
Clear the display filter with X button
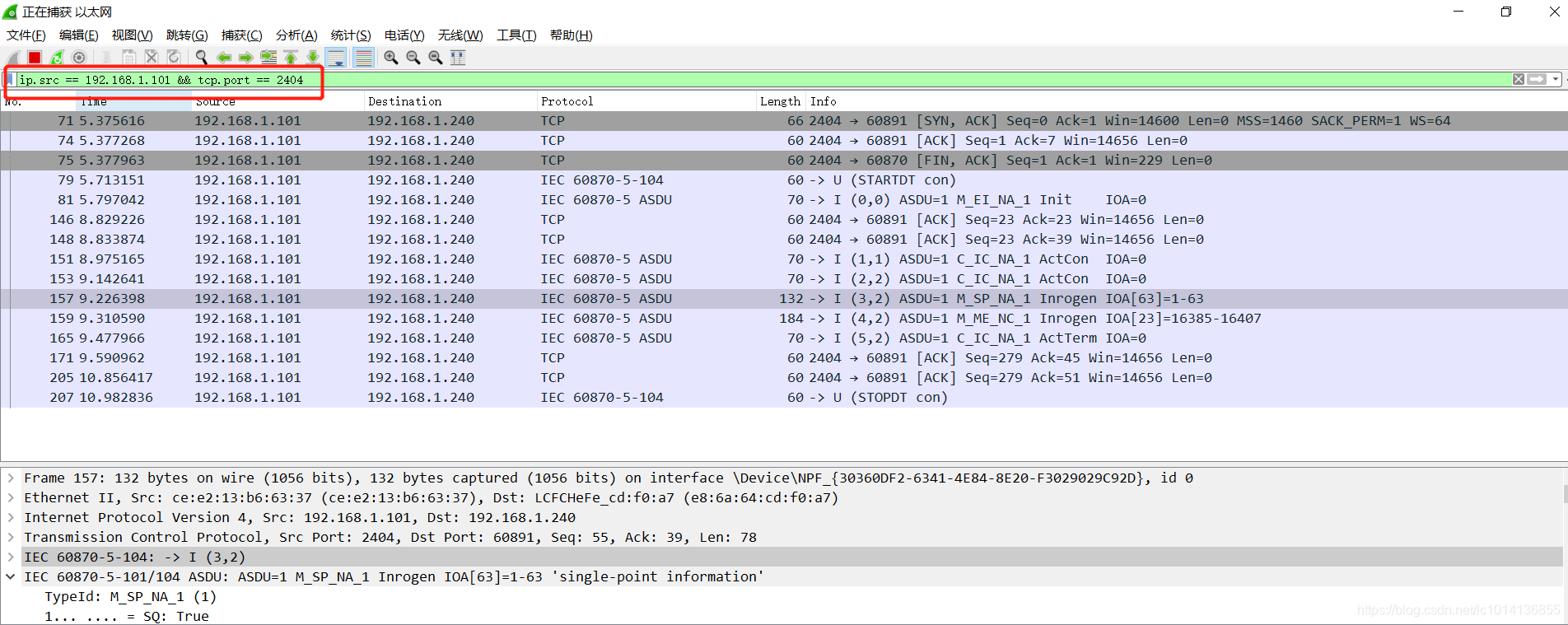pyautogui.click(x=1519, y=79)
